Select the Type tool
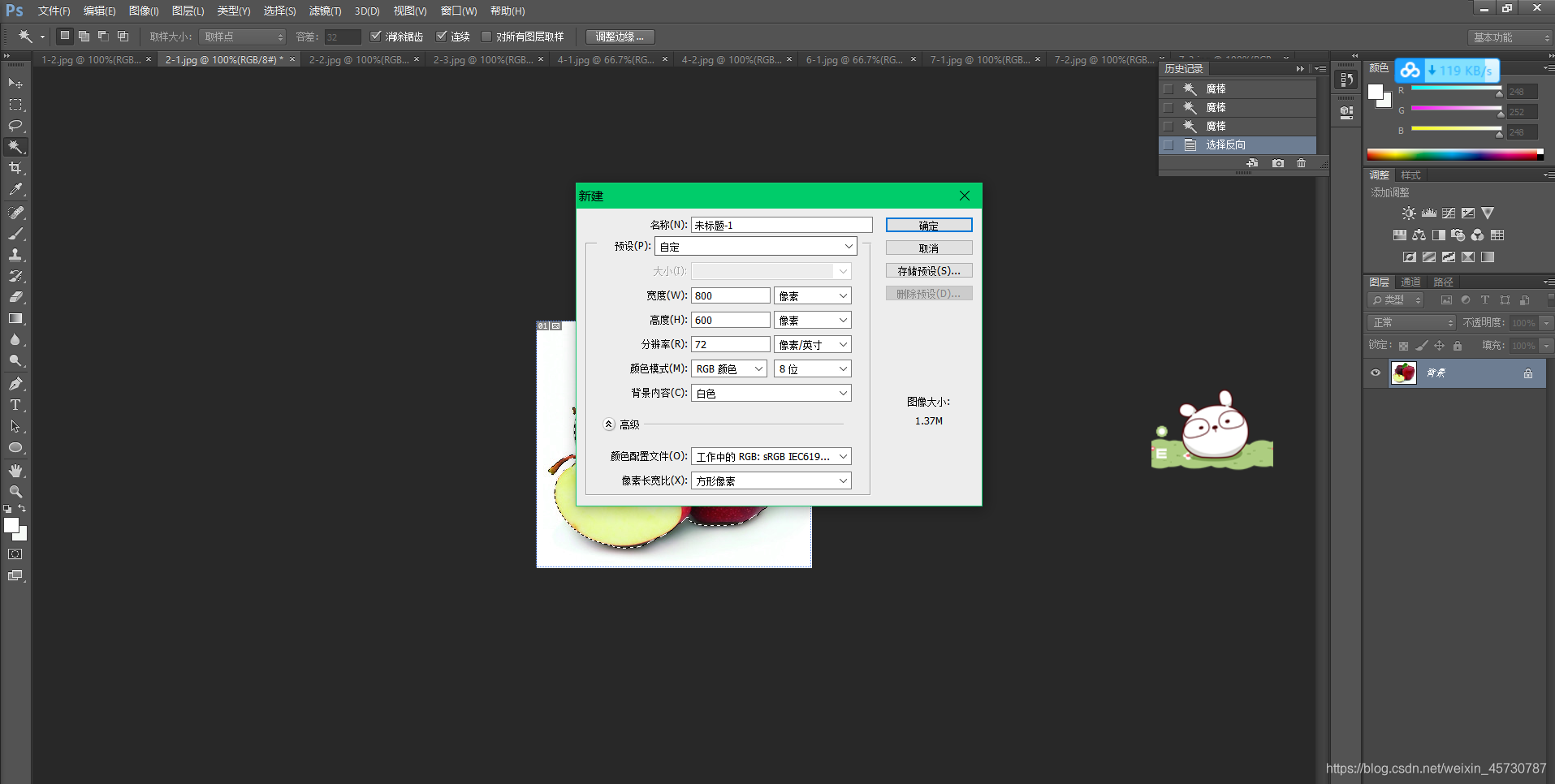The width and height of the screenshot is (1555, 784). click(15, 405)
